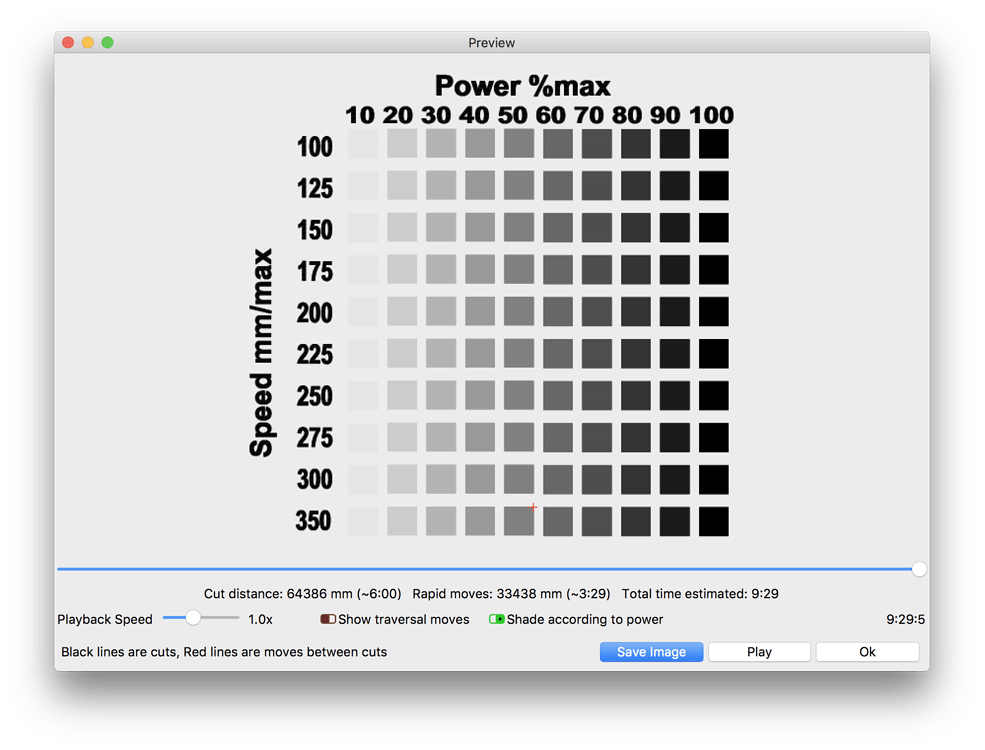The width and height of the screenshot is (985, 750).
Task: Toggle the Show traversal moves switch
Action: 328,619
